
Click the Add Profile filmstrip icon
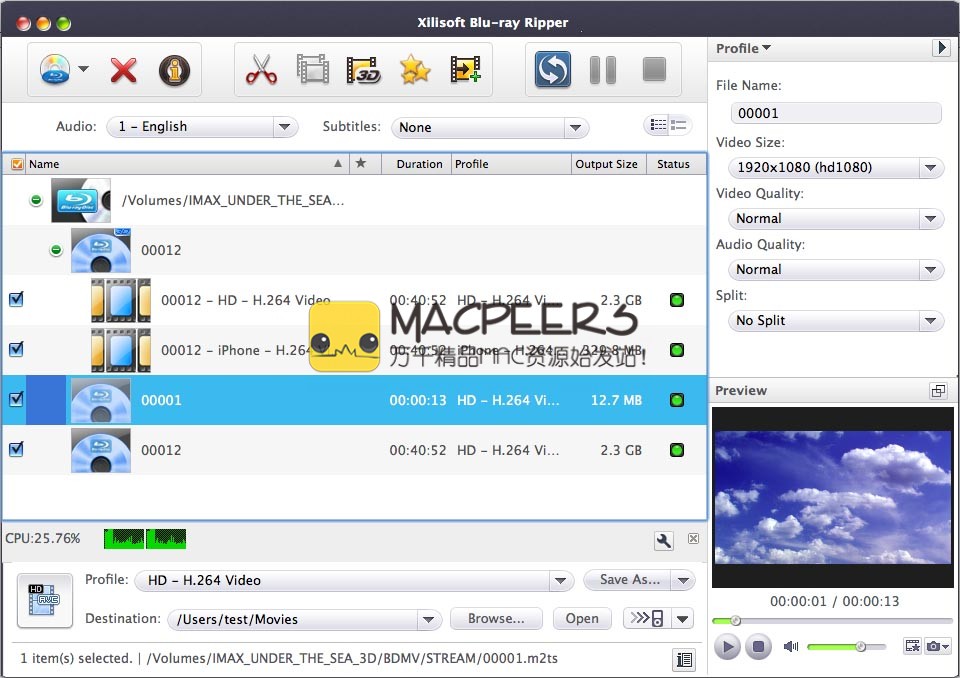pyautogui.click(x=466, y=70)
